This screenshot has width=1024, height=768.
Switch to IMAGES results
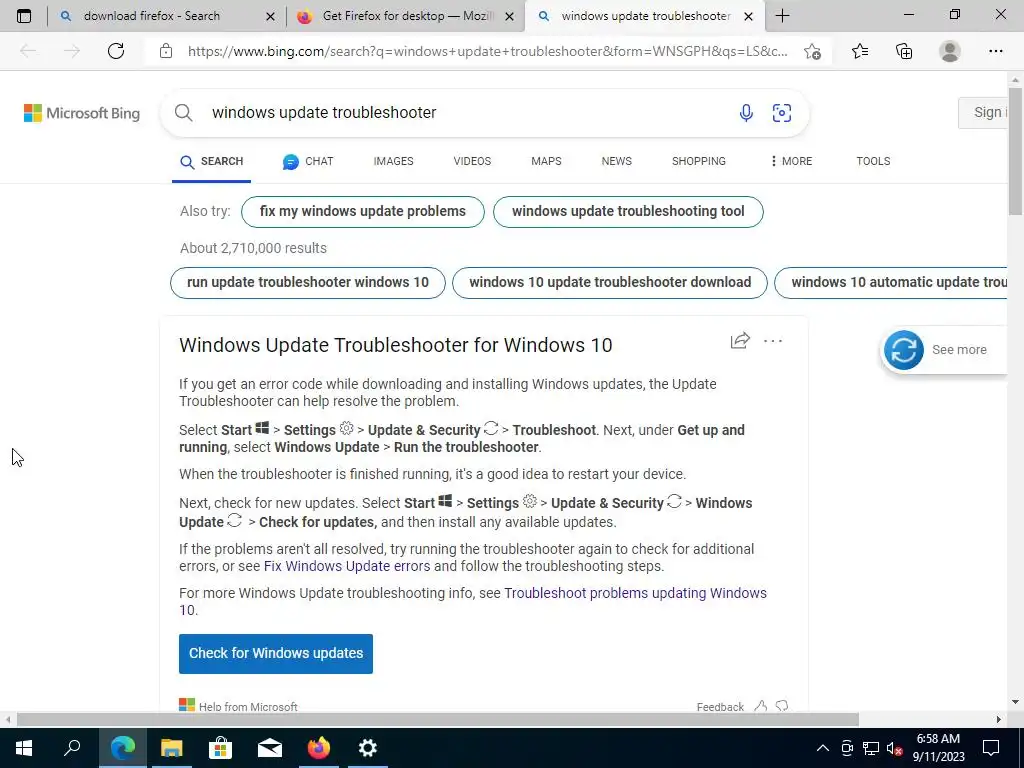pyautogui.click(x=393, y=161)
